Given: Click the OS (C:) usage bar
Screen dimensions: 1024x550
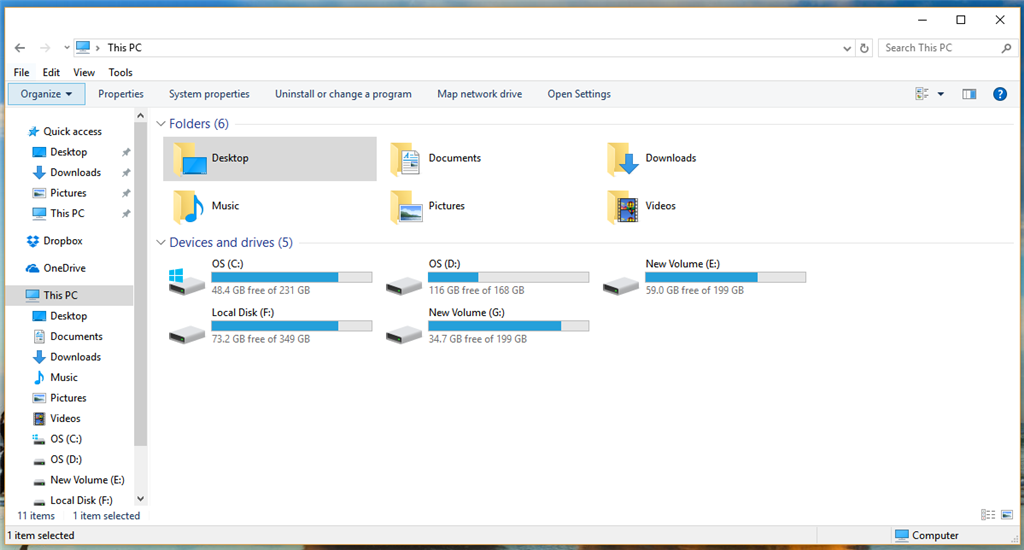Looking at the screenshot, I should tap(292, 277).
